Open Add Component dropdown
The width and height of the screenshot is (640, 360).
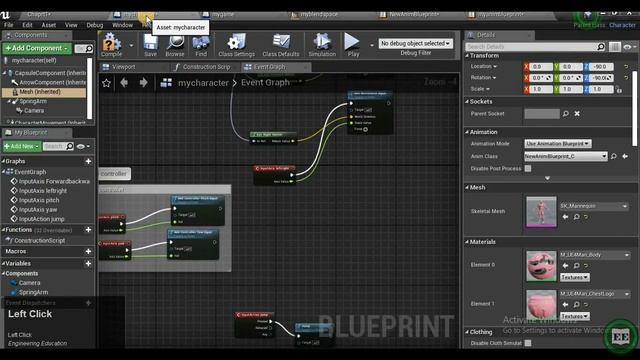point(37,49)
